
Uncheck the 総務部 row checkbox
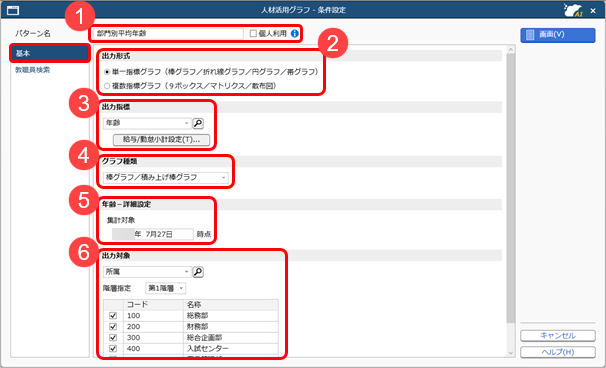pyautogui.click(x=113, y=316)
